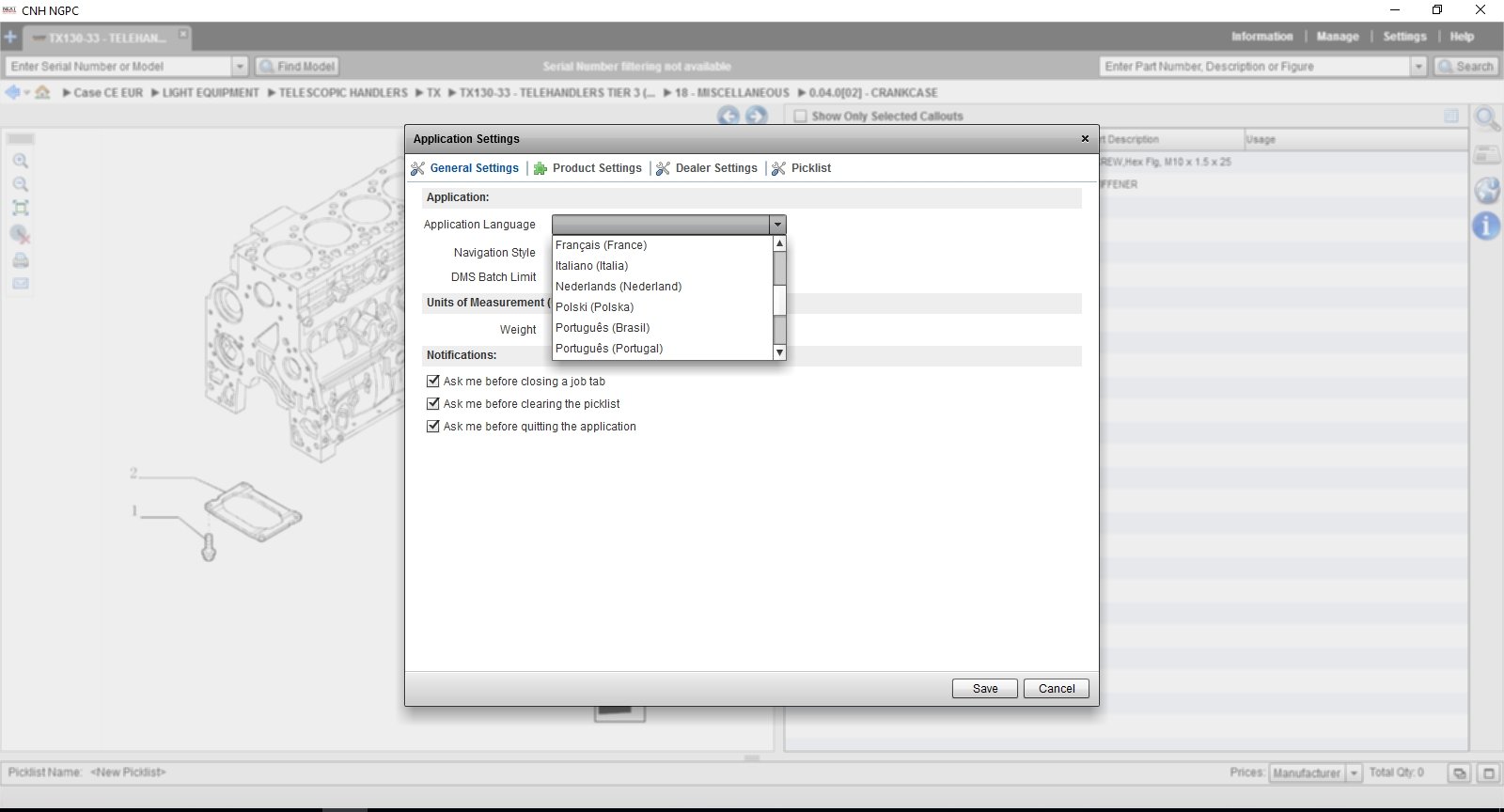Open Case CE EUR breadcrumb
The height and width of the screenshot is (812, 1504).
tap(108, 92)
